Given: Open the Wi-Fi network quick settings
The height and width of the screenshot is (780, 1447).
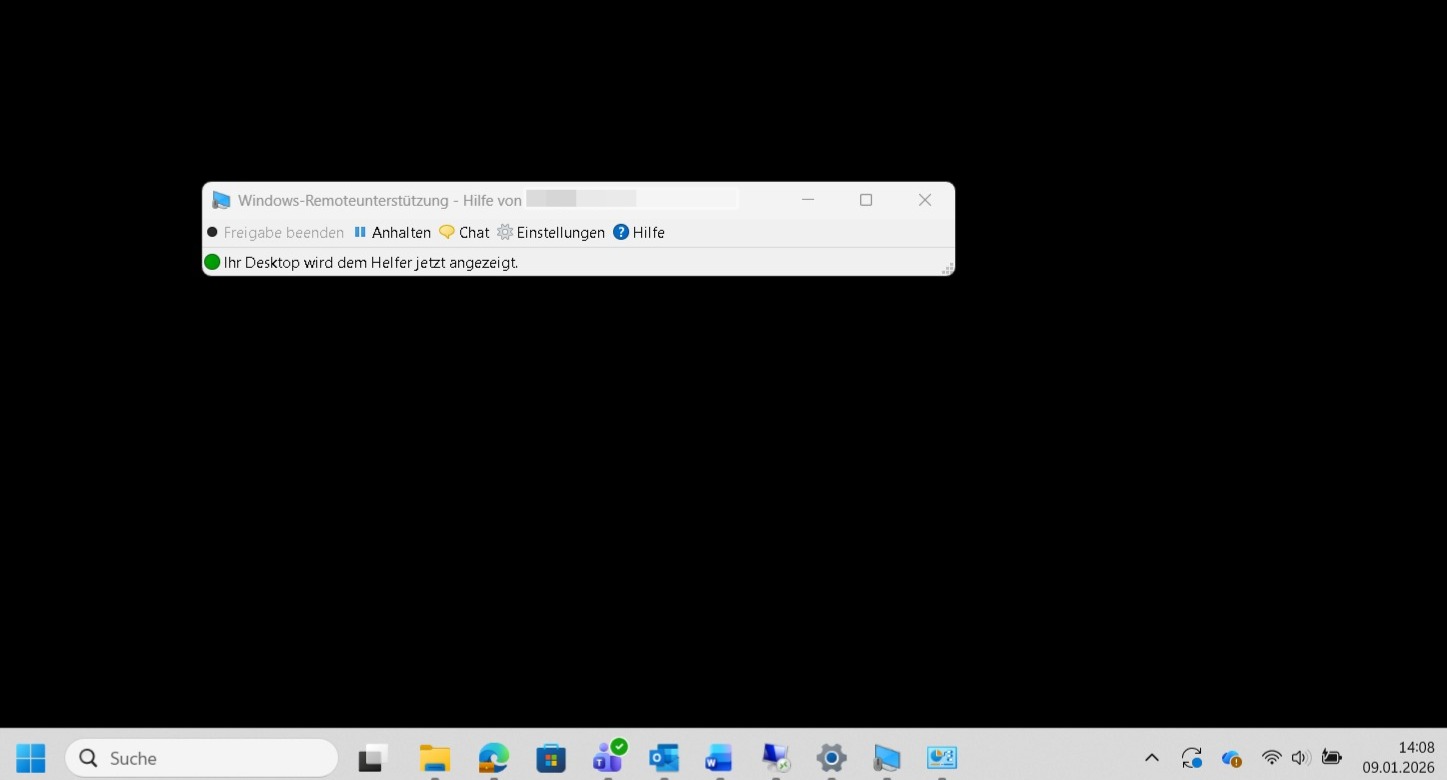Looking at the screenshot, I should 1271,758.
